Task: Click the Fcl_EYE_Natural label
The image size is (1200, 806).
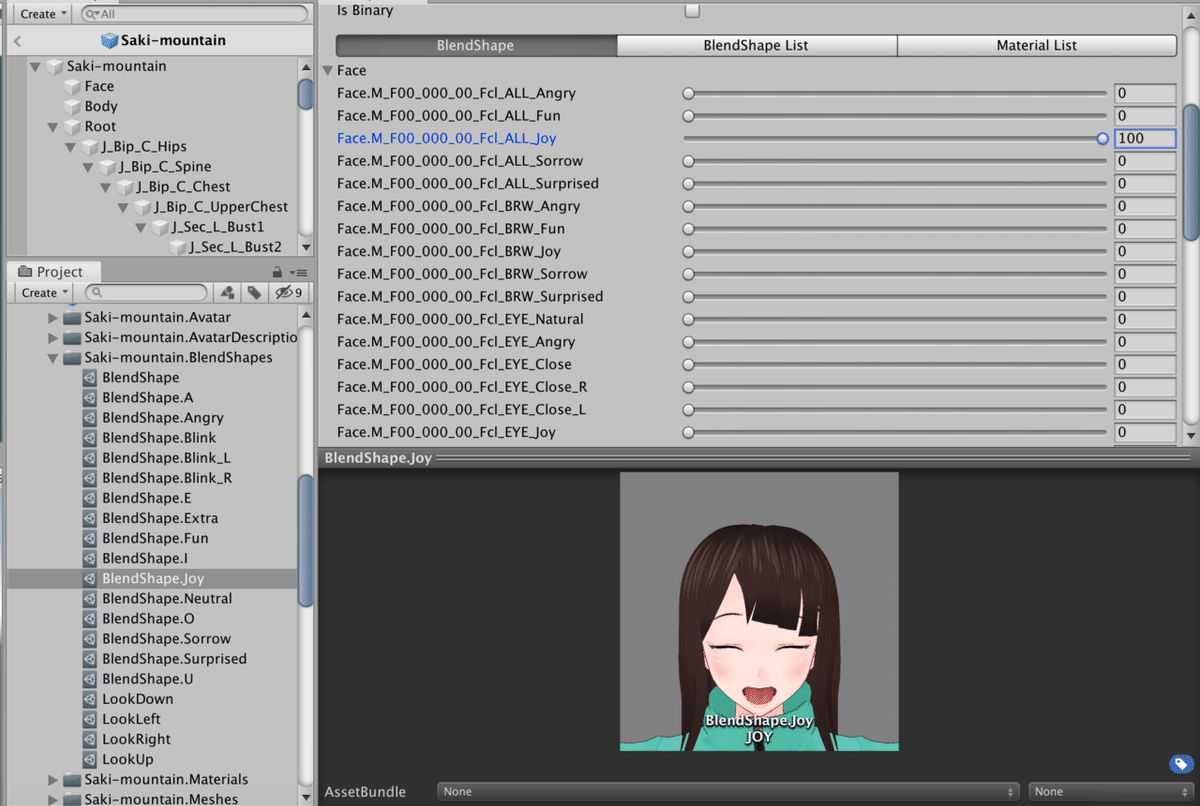Action: click(460, 319)
